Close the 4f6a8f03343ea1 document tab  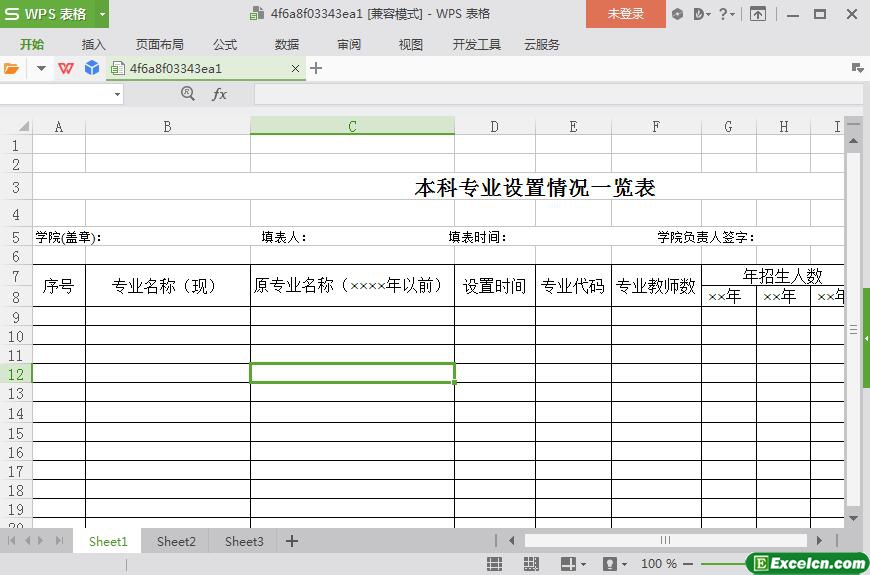tap(295, 69)
